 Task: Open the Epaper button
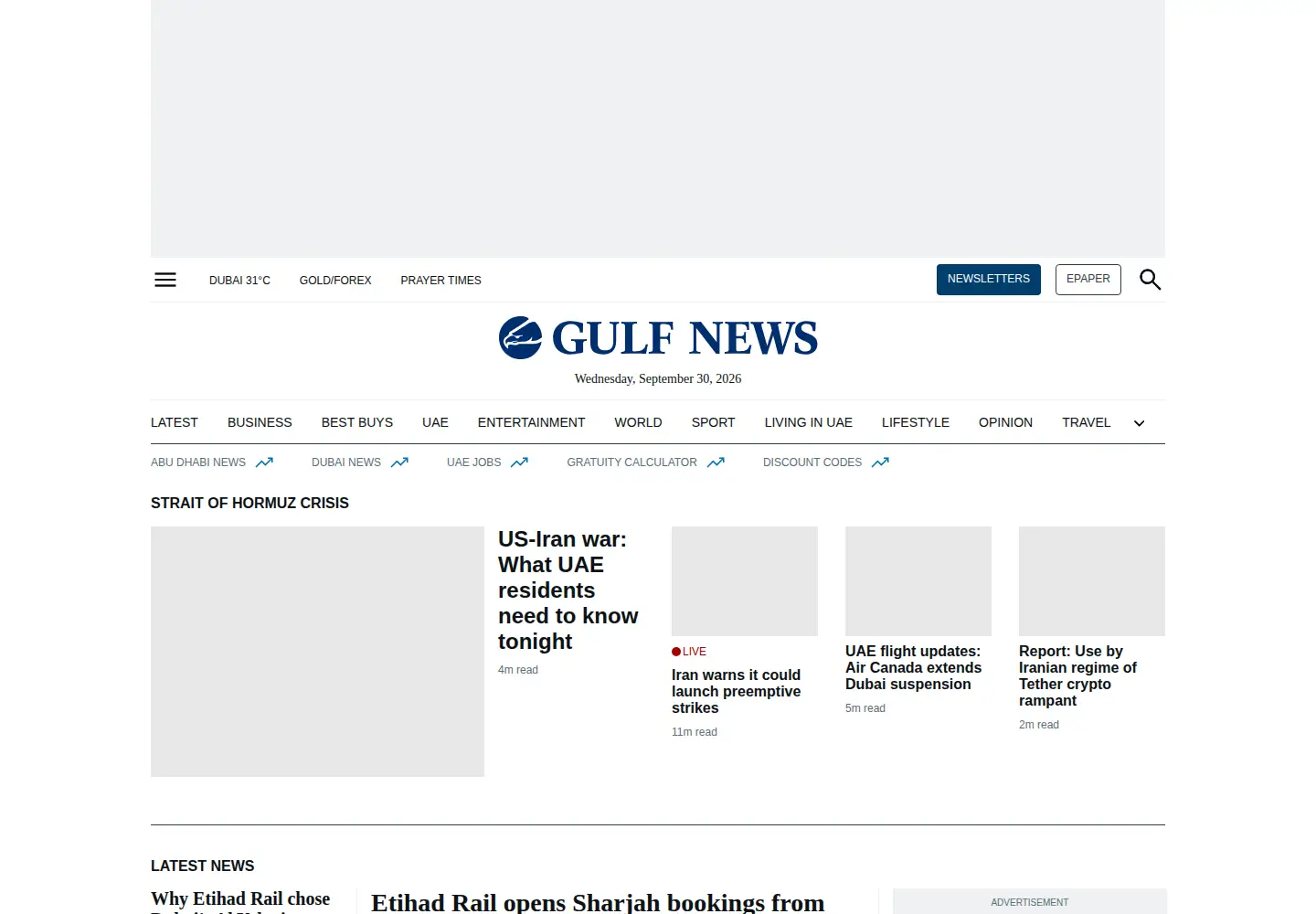coord(1088,280)
